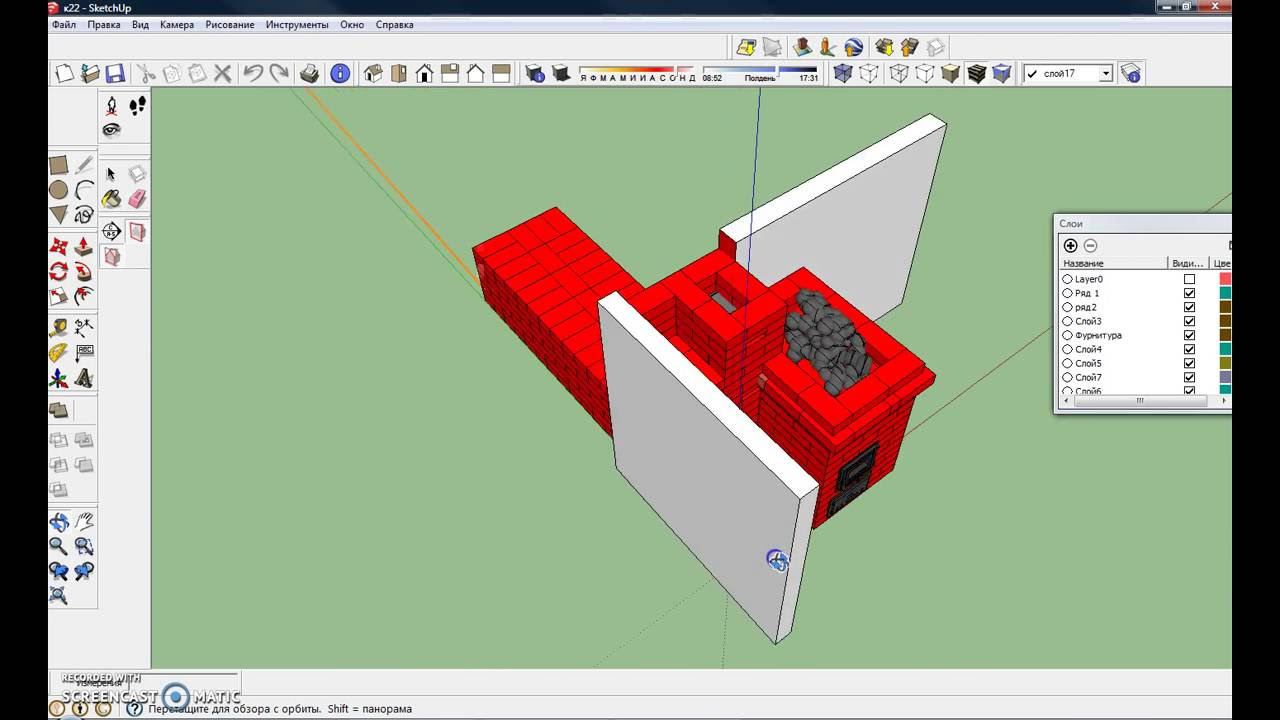This screenshot has height=720, width=1280.
Task: Click color swatch for Слой4 layer
Action: click(1225, 349)
